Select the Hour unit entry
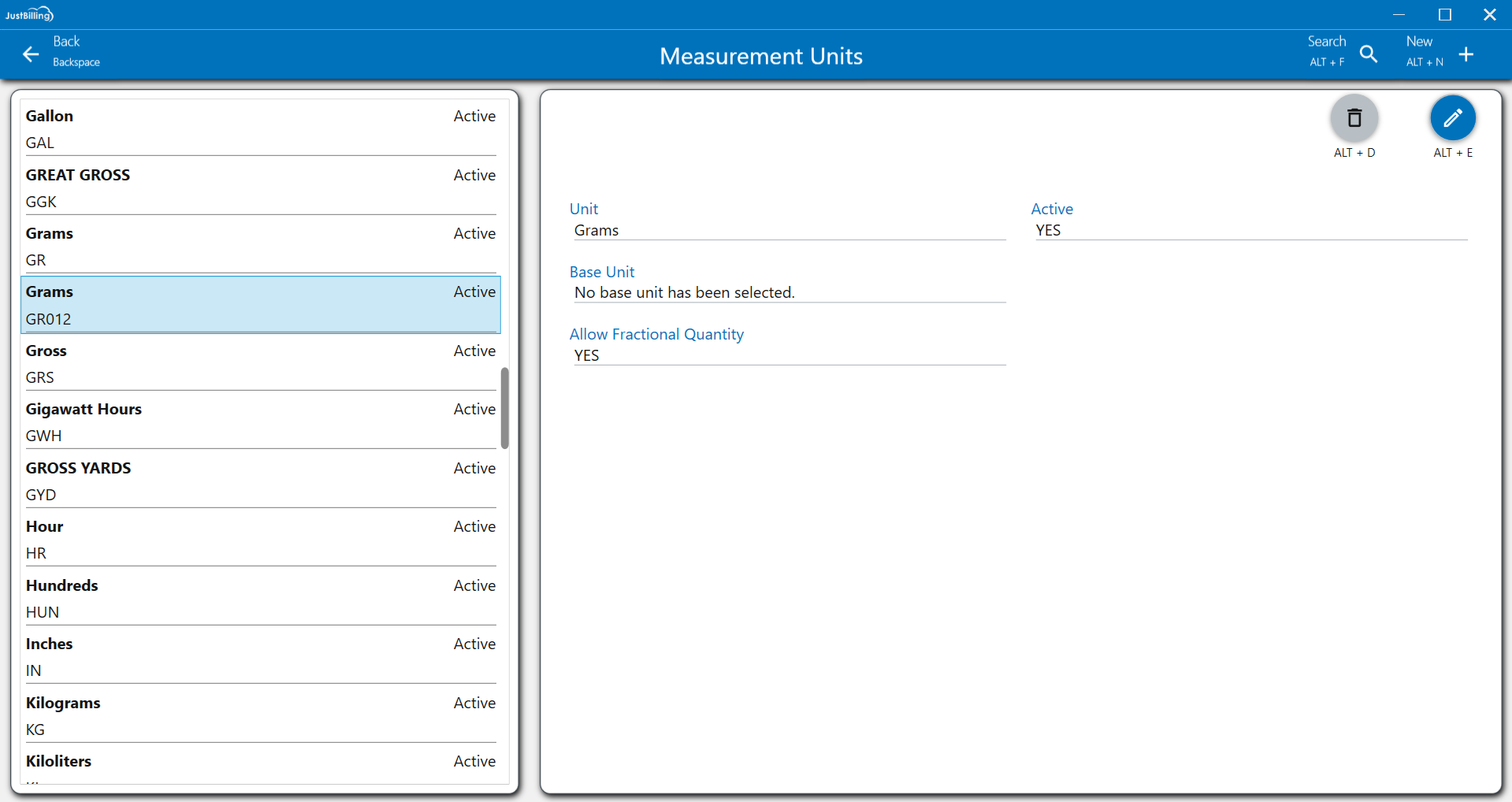Viewport: 1512px width, 802px height. click(x=260, y=539)
